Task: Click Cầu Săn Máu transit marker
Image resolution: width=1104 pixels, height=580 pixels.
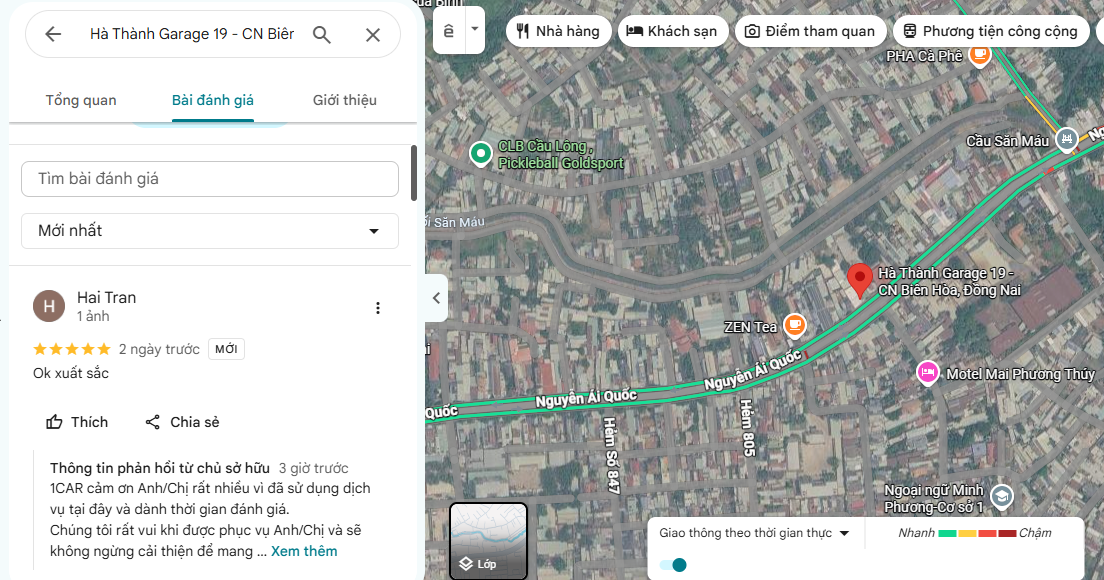Action: (x=1067, y=139)
